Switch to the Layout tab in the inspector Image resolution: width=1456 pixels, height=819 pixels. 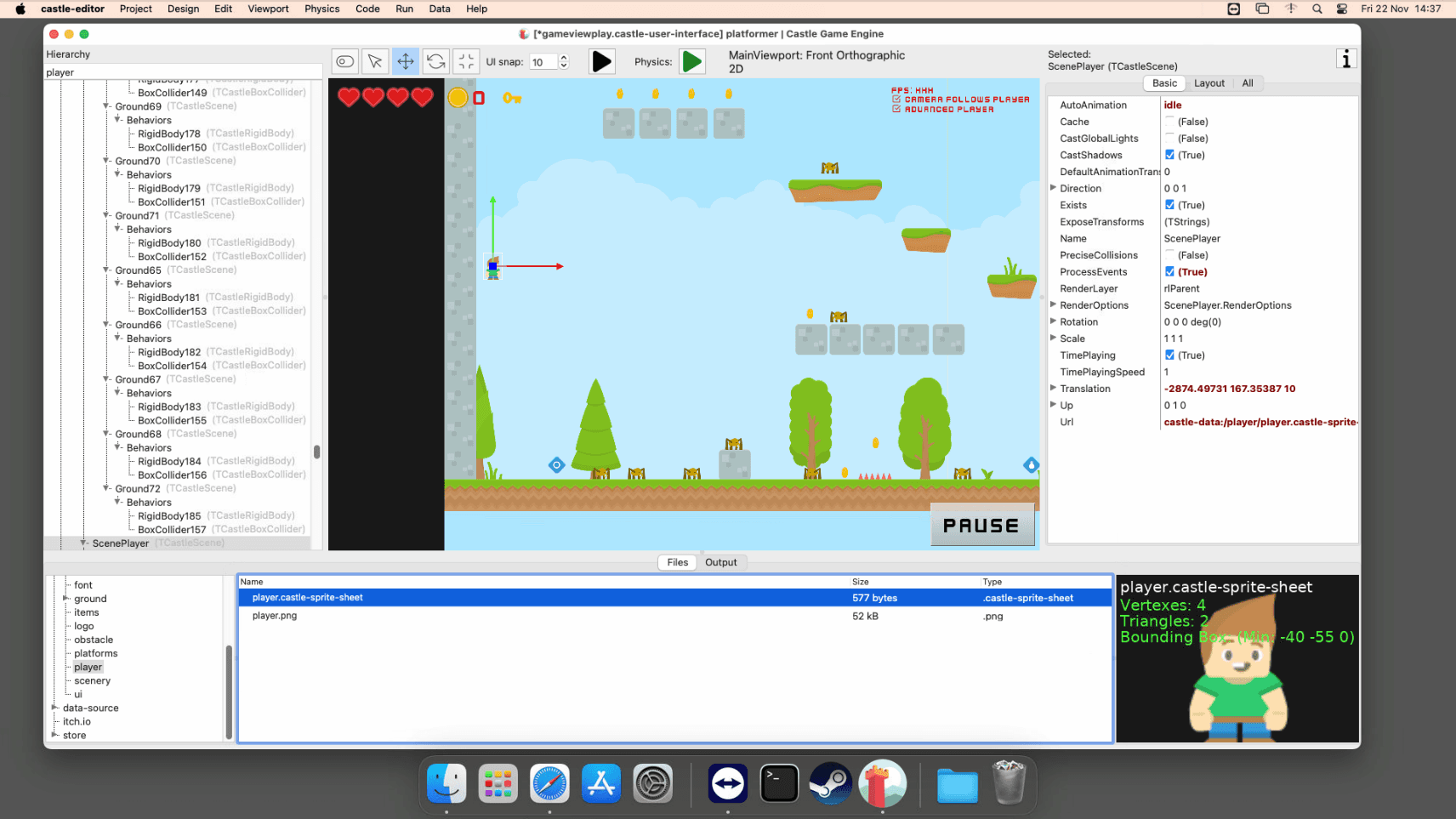(1209, 82)
